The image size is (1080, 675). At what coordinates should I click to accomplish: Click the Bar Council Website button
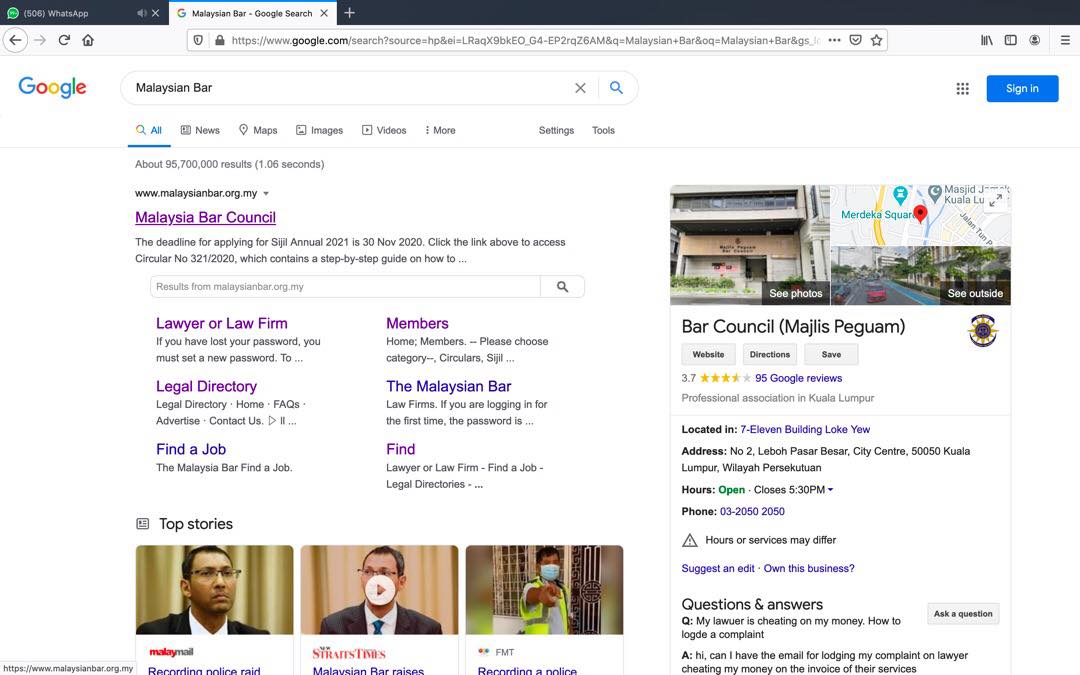pos(708,354)
